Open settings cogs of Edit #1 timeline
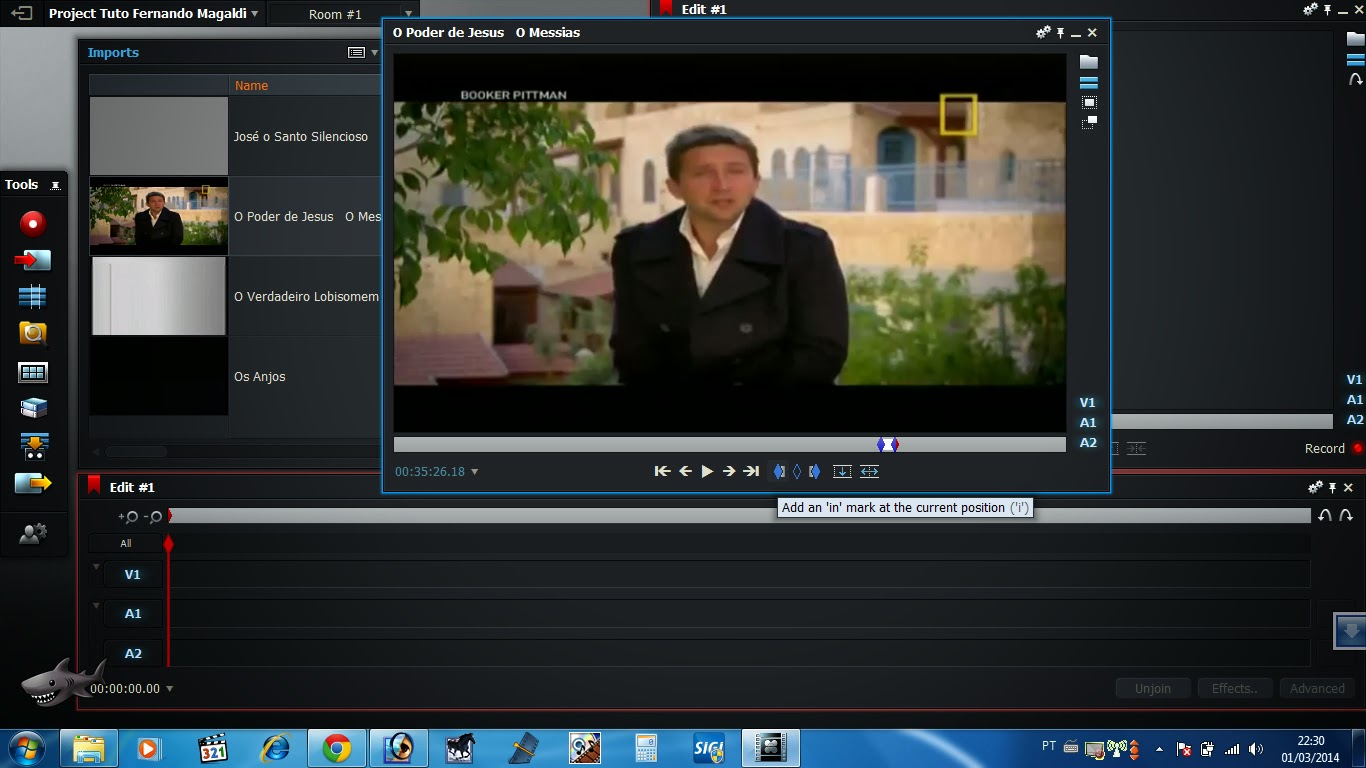Screen dimensions: 1366x768 1315,487
